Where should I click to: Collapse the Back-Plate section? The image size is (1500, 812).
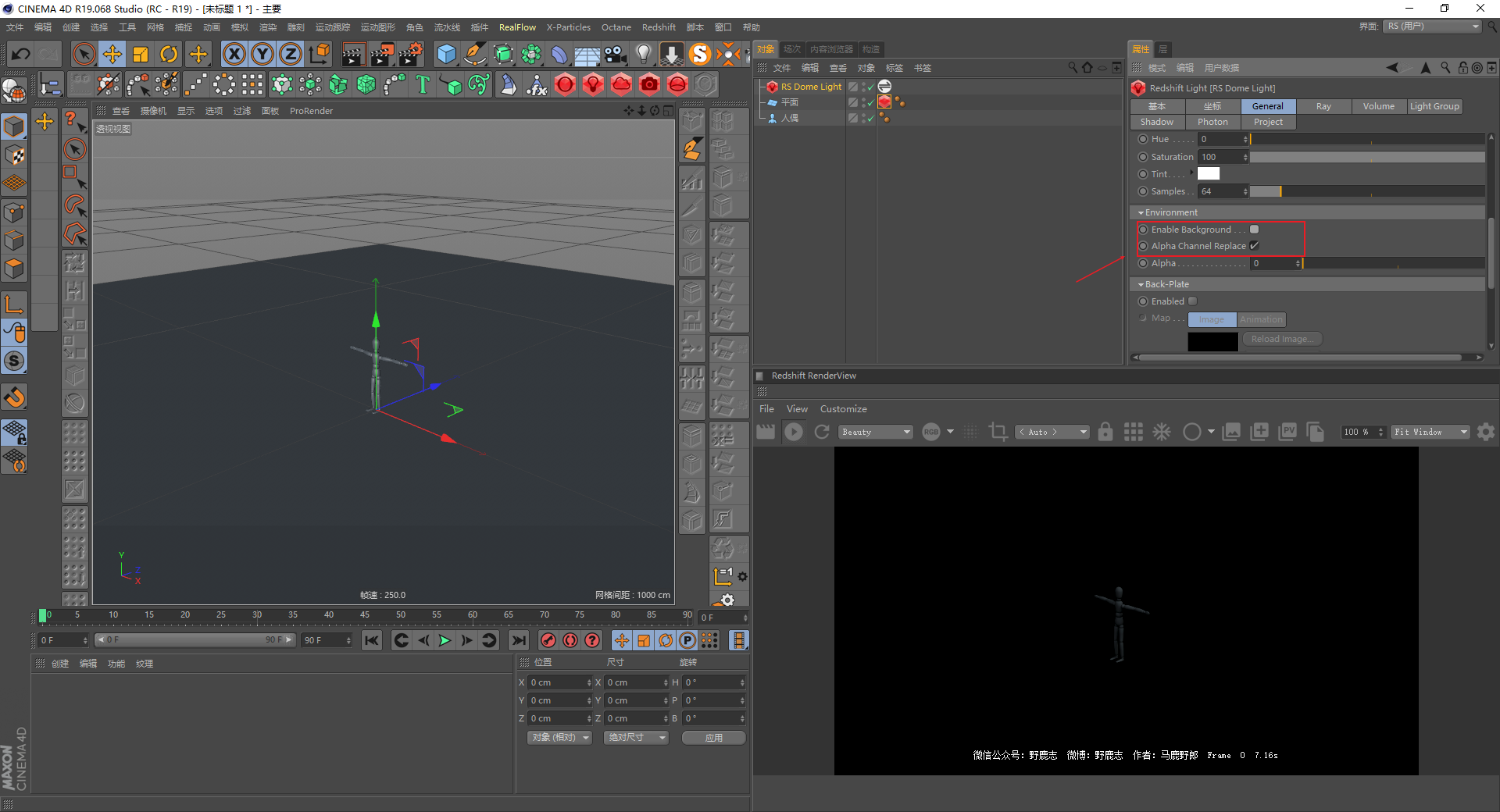[1141, 284]
